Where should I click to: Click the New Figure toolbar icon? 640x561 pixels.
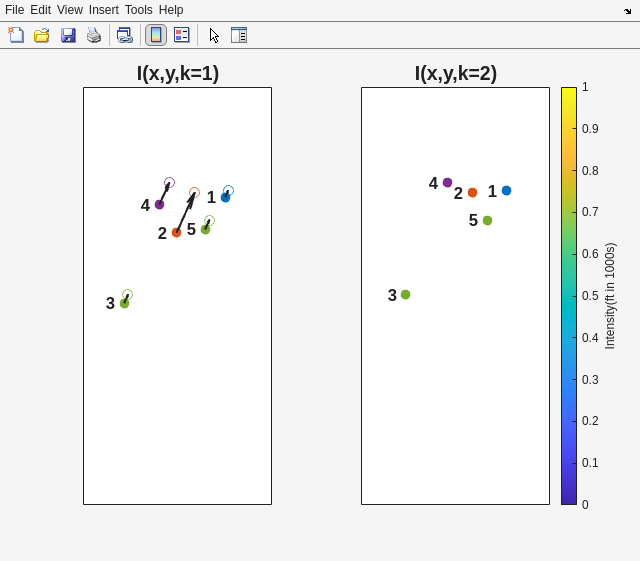click(x=16, y=35)
